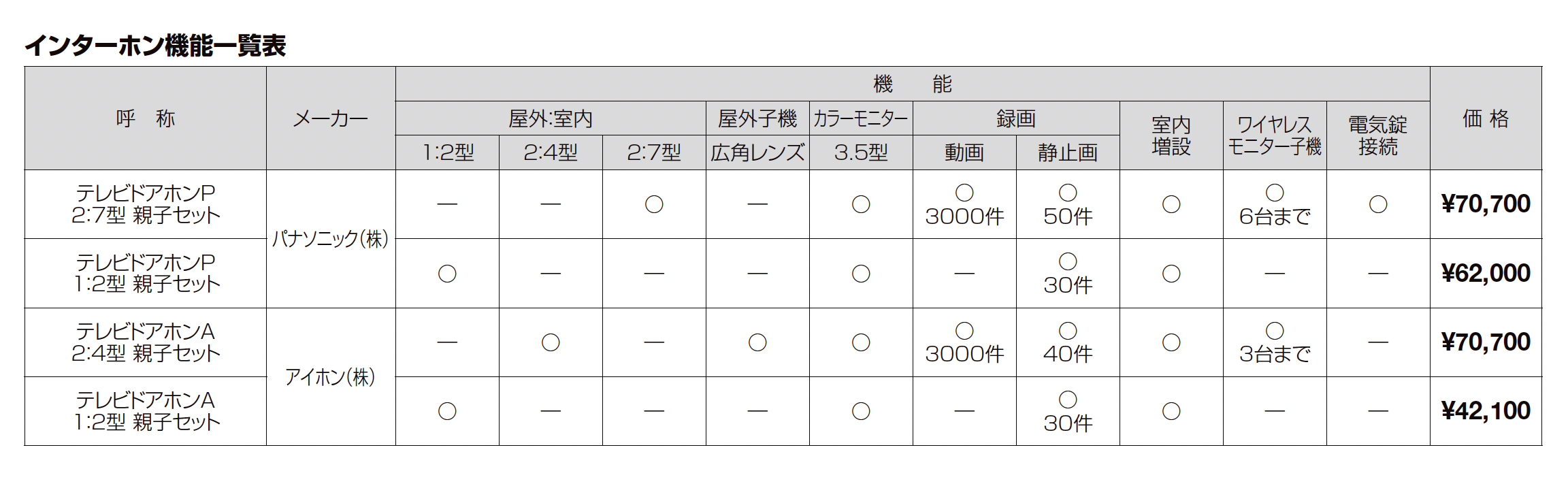This screenshot has height=486, width=1568.
Task: Select the 価格 column header
Action: click(1486, 118)
